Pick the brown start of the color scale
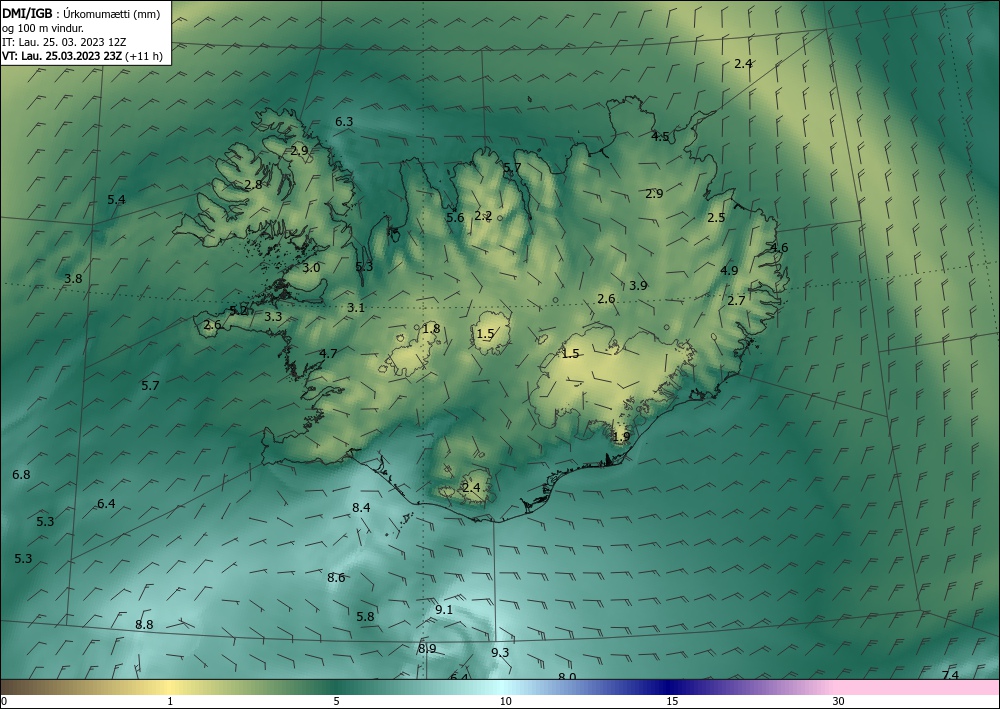1000x709 pixels. click(19, 687)
